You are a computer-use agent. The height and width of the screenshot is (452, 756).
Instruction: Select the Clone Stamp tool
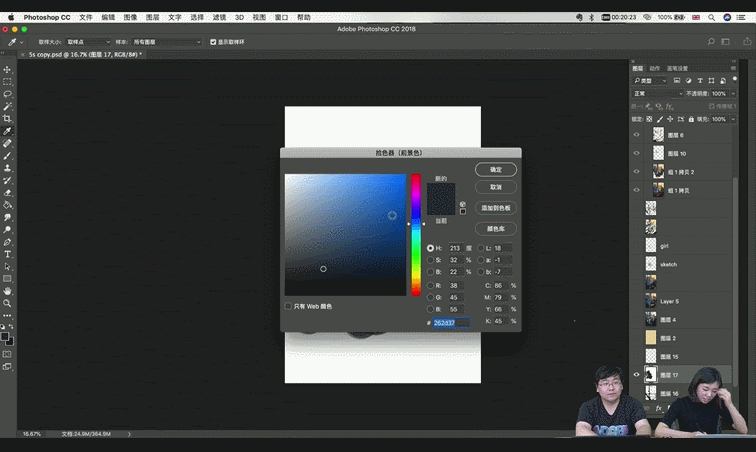tap(7, 168)
